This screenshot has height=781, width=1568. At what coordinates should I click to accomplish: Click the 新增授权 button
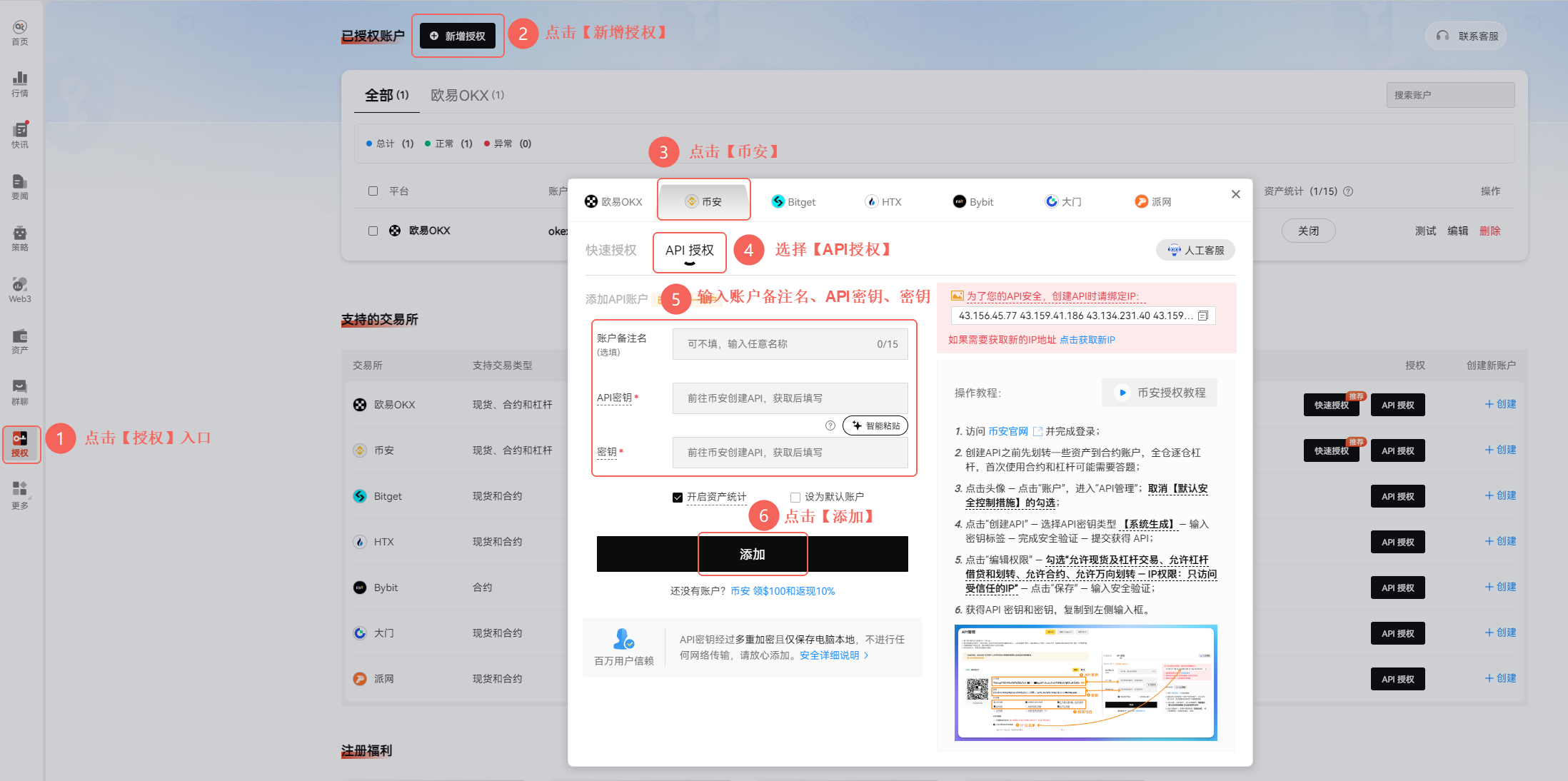458,36
